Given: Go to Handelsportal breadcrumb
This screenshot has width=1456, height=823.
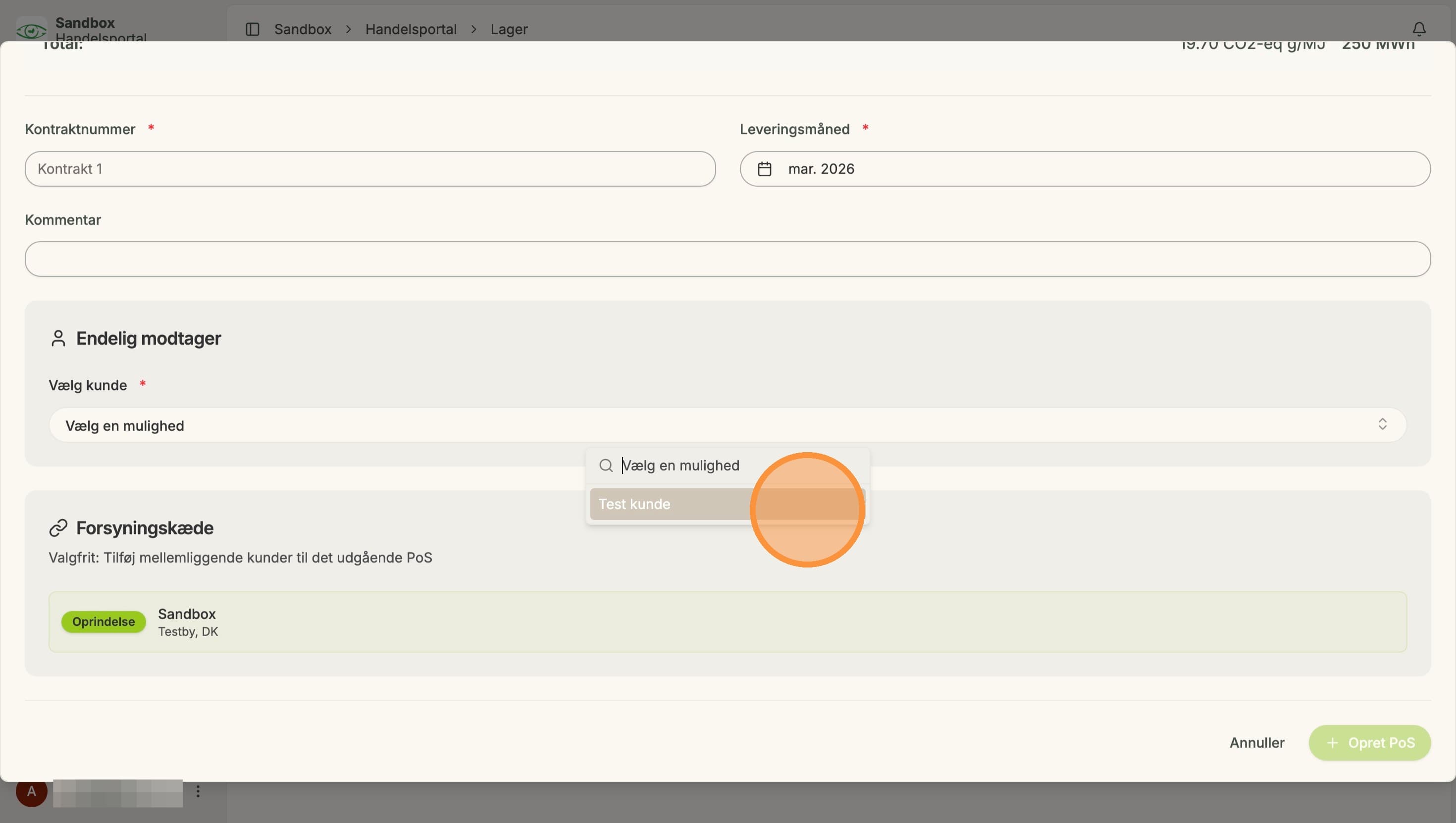Looking at the screenshot, I should click(x=411, y=29).
